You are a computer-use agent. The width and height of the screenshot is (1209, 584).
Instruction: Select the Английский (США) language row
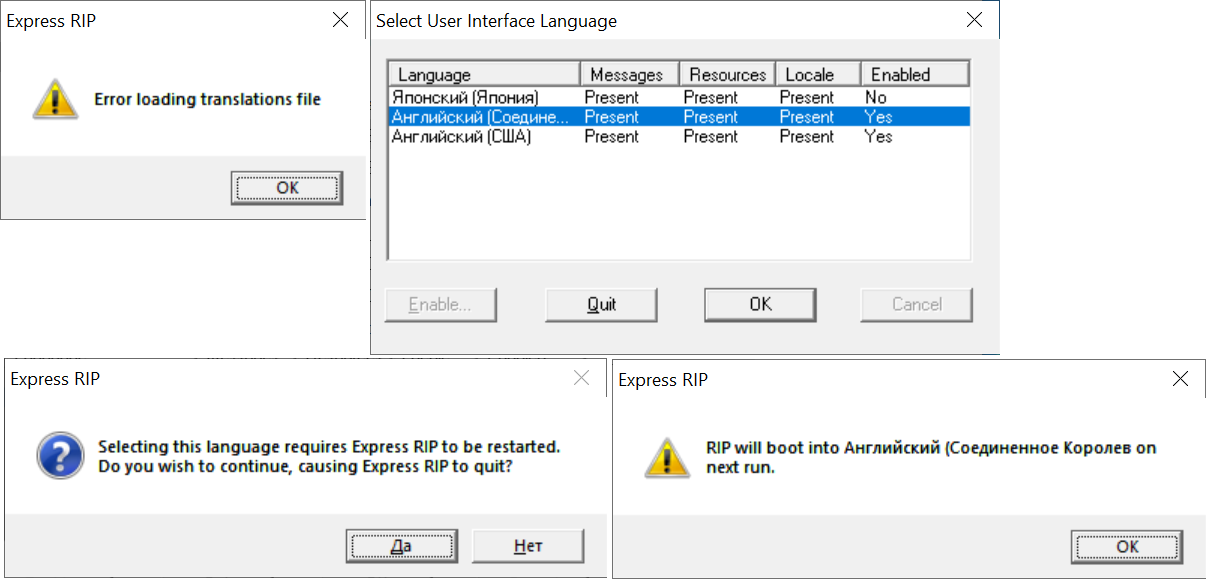tap(678, 136)
